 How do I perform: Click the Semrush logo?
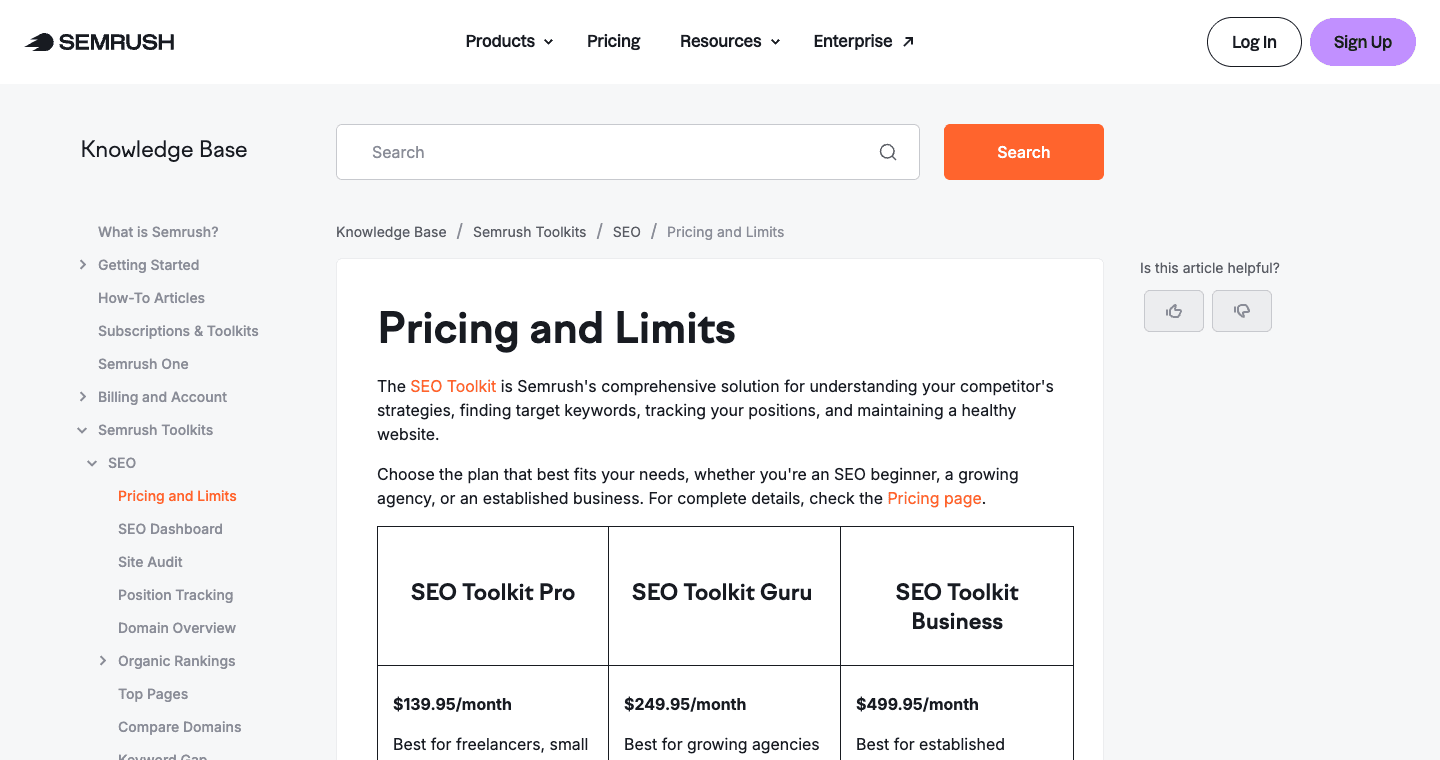pyautogui.click(x=98, y=41)
